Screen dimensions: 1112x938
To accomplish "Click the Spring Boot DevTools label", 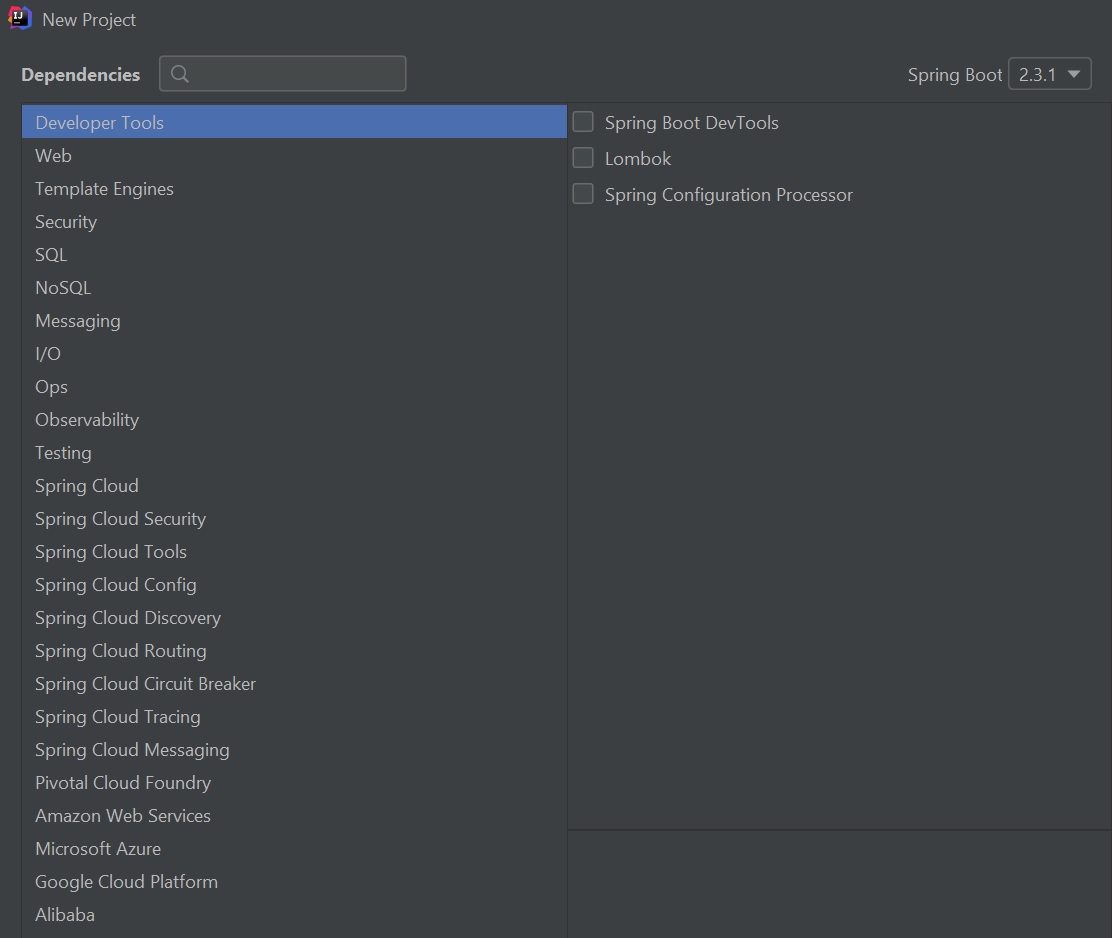I will click(691, 123).
